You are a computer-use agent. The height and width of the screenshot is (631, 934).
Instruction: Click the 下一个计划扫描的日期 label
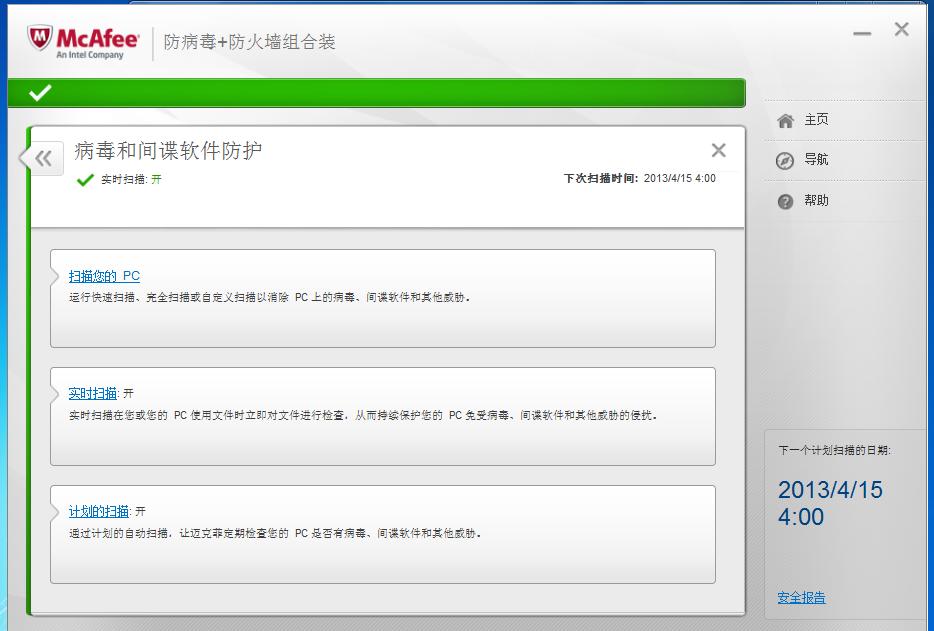(835, 450)
